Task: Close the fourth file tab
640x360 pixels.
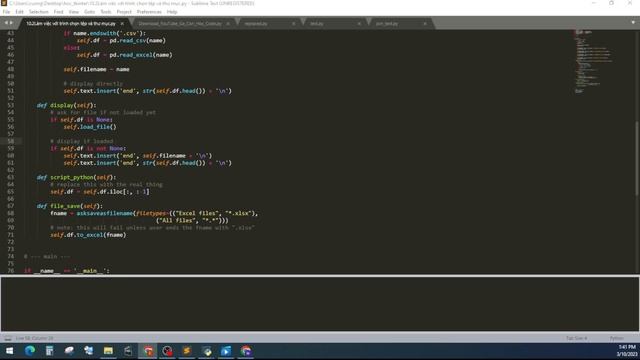Action: click(x=359, y=24)
